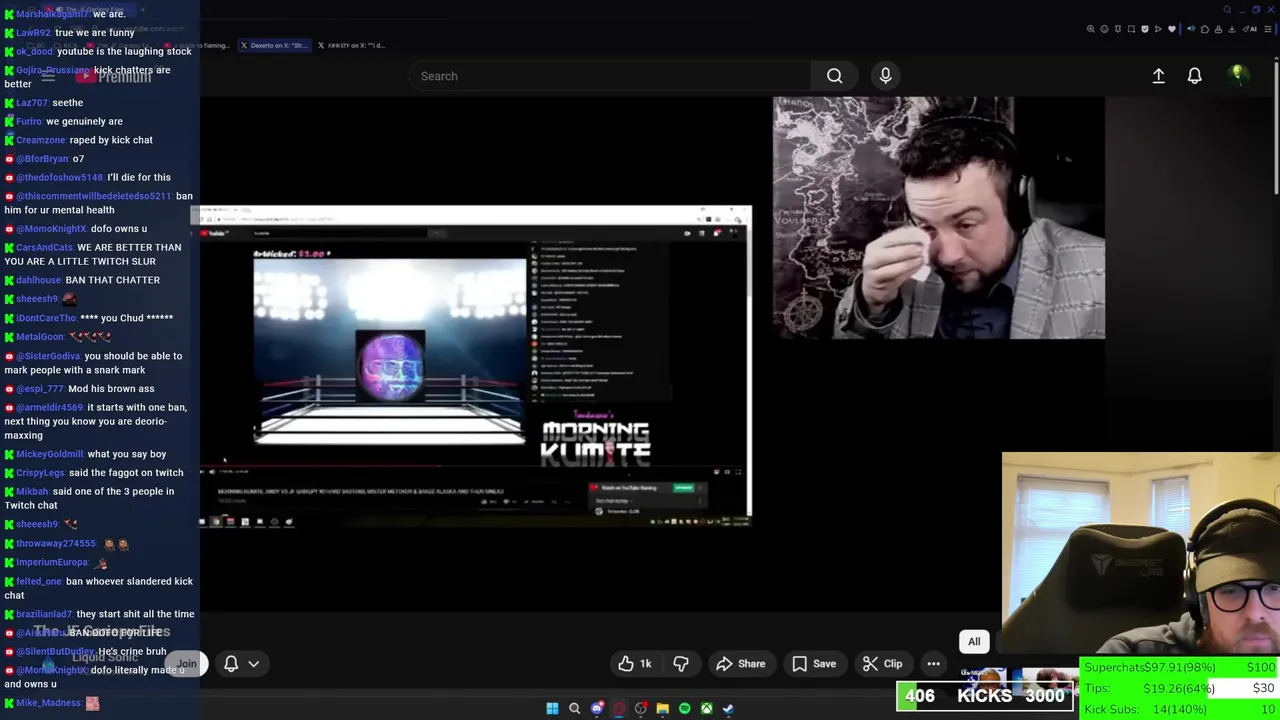Bookmark page with the heart icon
Image resolution: width=1280 pixels, height=720 pixels.
click(1172, 29)
